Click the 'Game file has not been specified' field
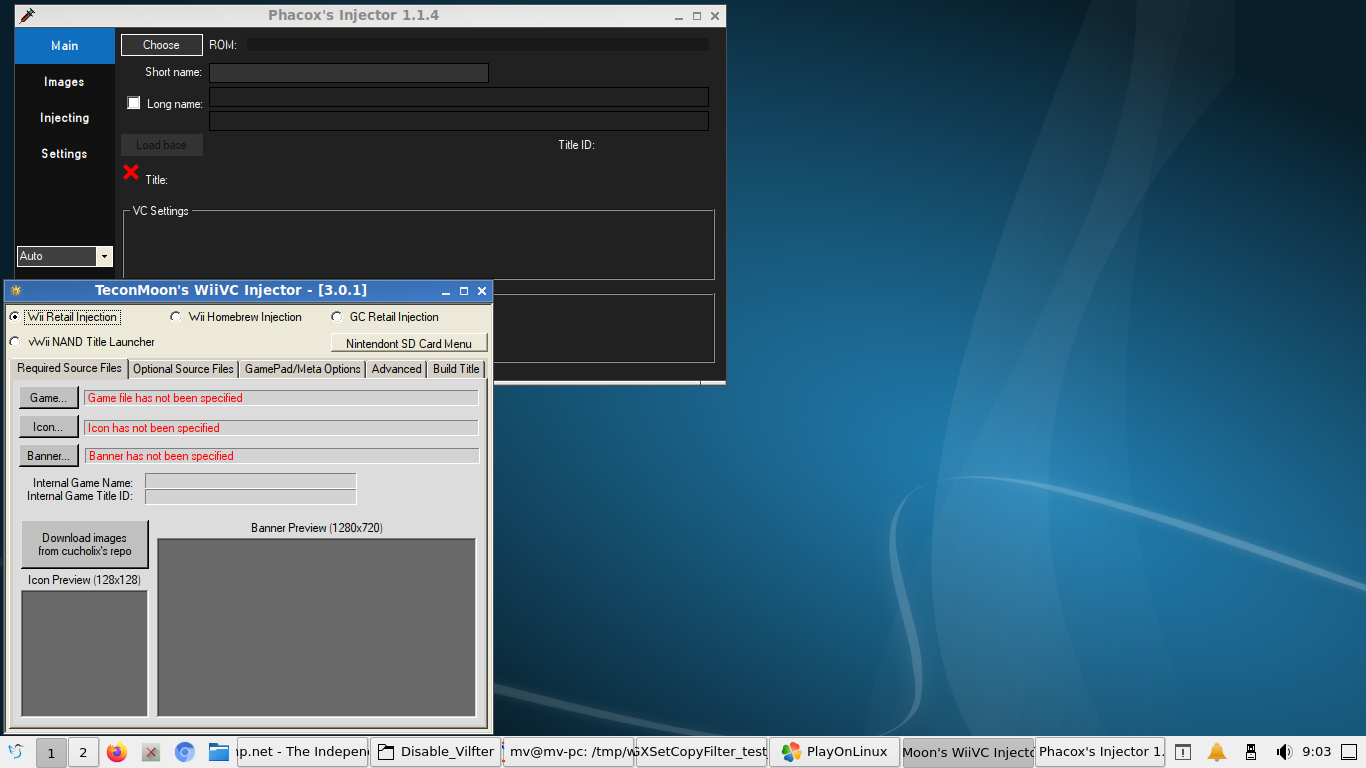The image size is (1366, 768). 281,398
